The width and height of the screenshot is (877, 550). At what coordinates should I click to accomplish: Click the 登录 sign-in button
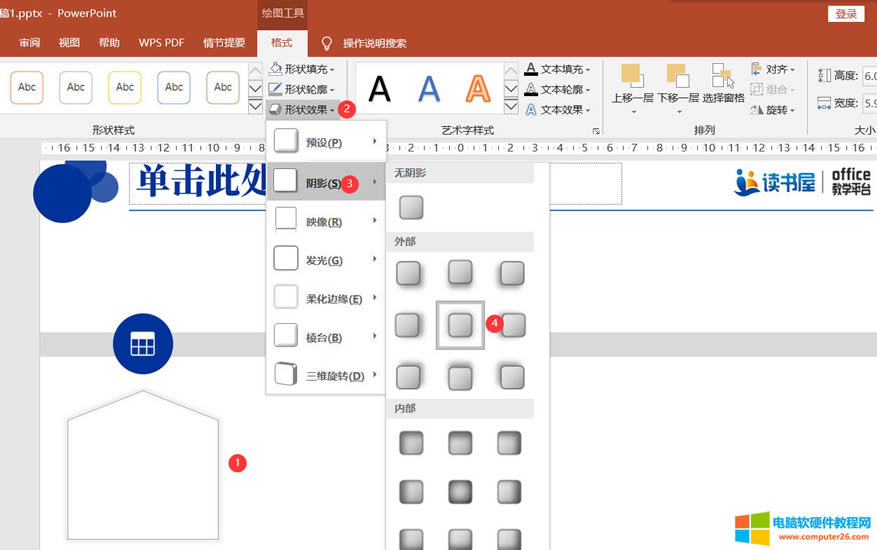845,13
